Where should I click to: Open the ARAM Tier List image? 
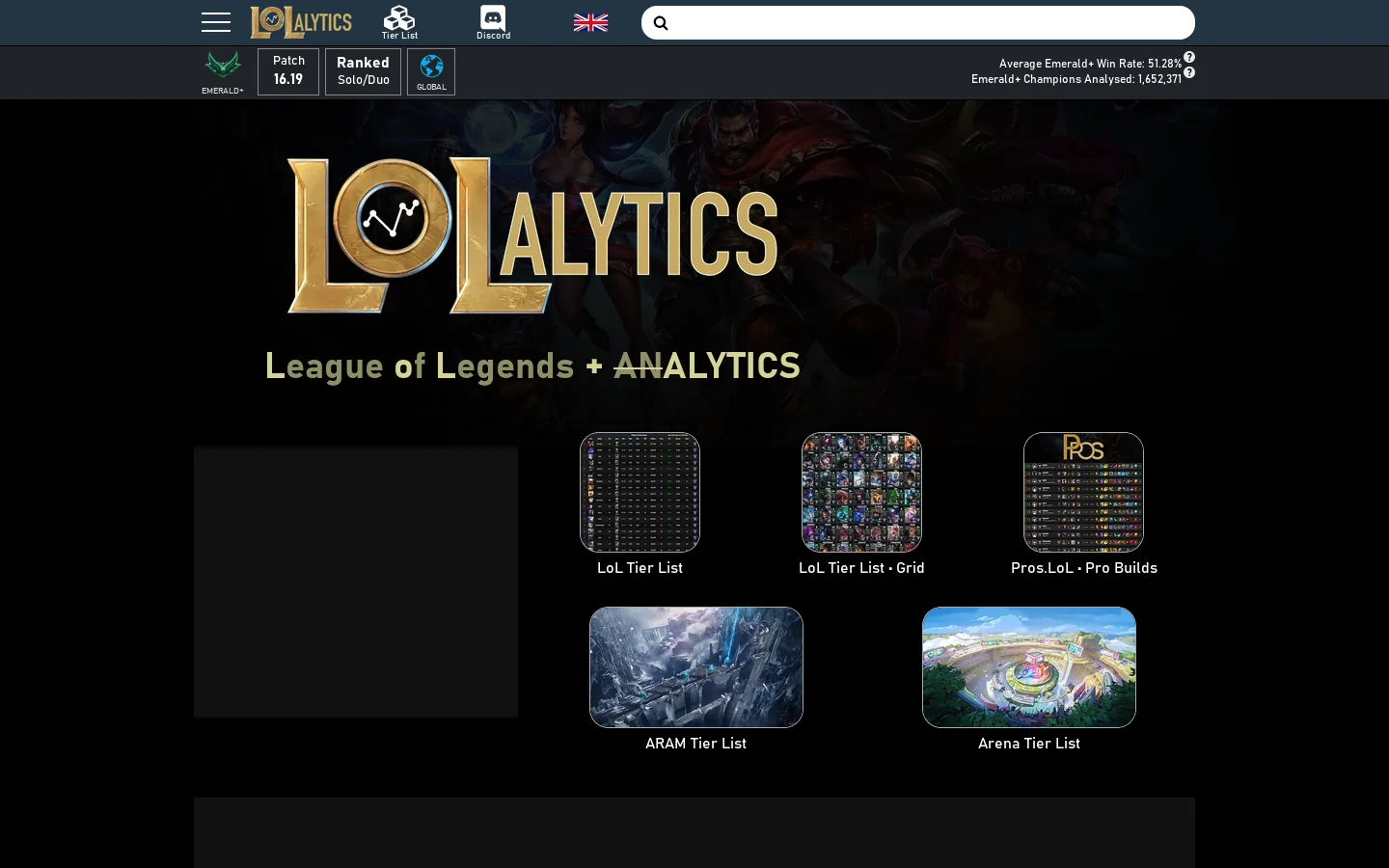point(696,667)
